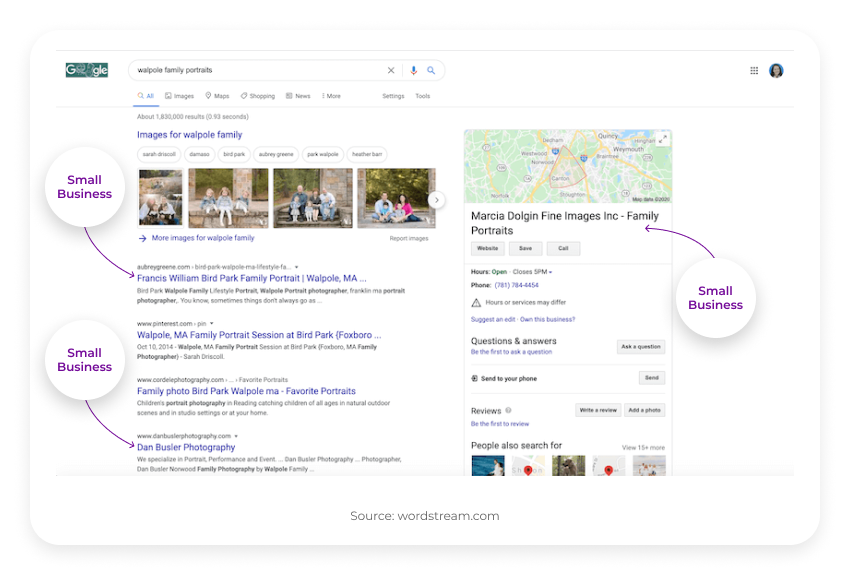
Task: Click the Reviews help question icon
Action: (x=508, y=410)
